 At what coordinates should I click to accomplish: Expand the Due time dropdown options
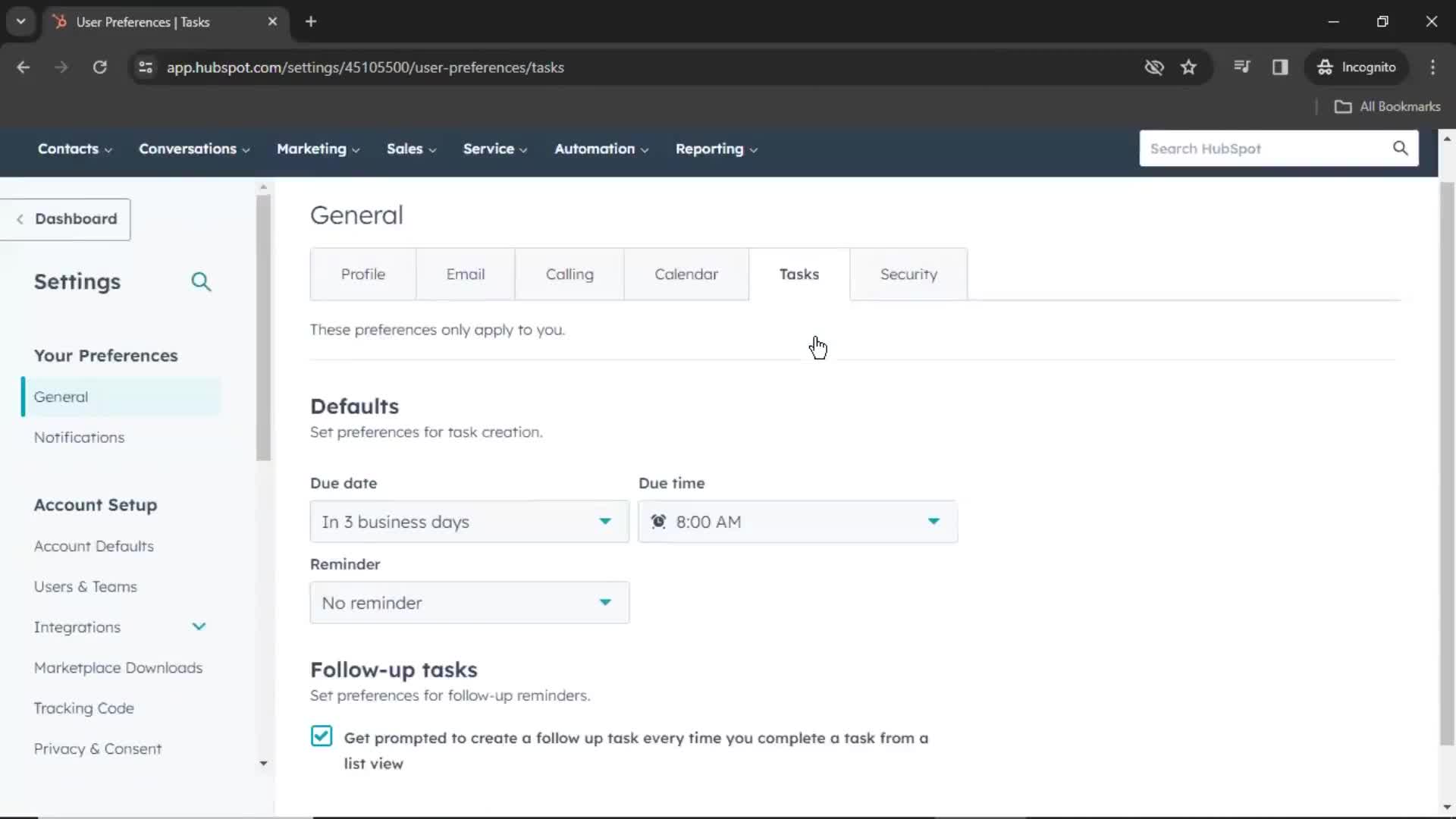point(934,521)
